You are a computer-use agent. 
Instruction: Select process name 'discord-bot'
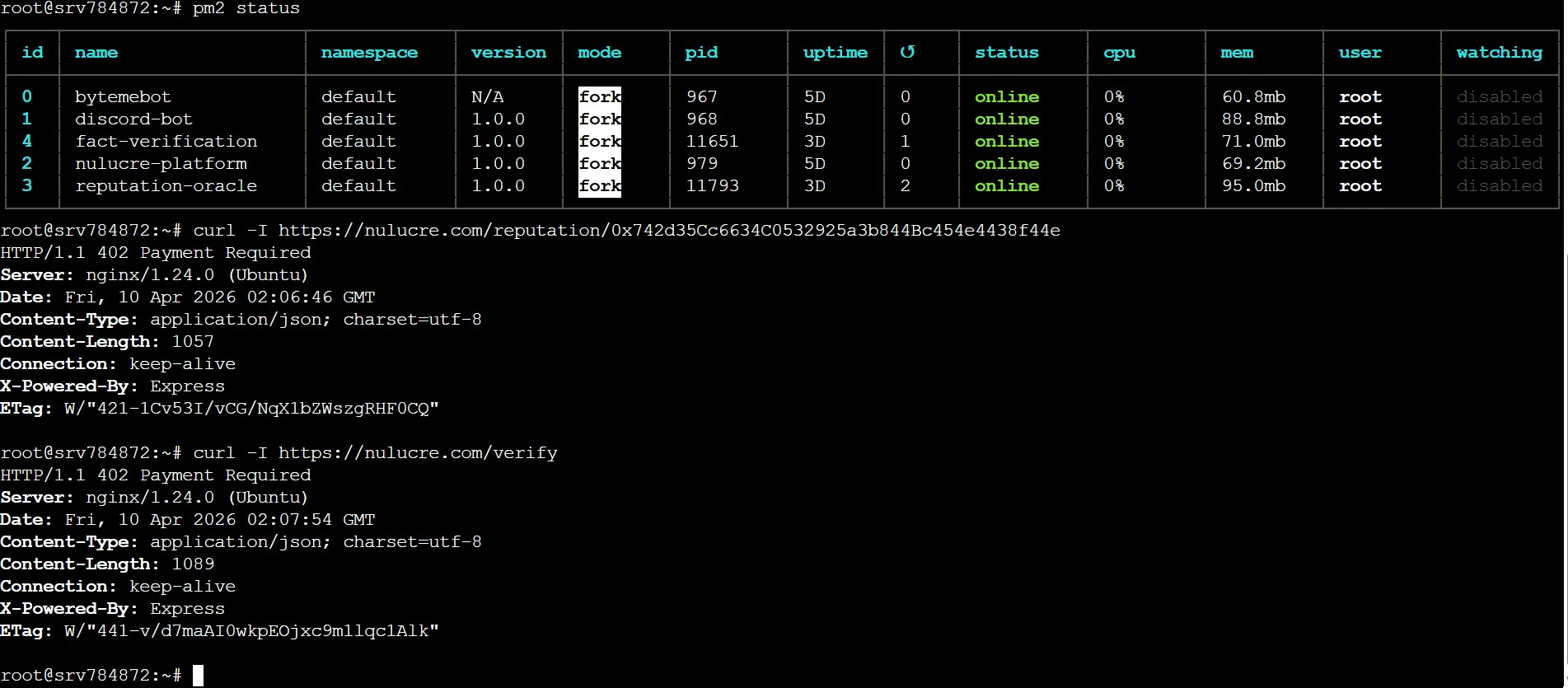pos(133,119)
